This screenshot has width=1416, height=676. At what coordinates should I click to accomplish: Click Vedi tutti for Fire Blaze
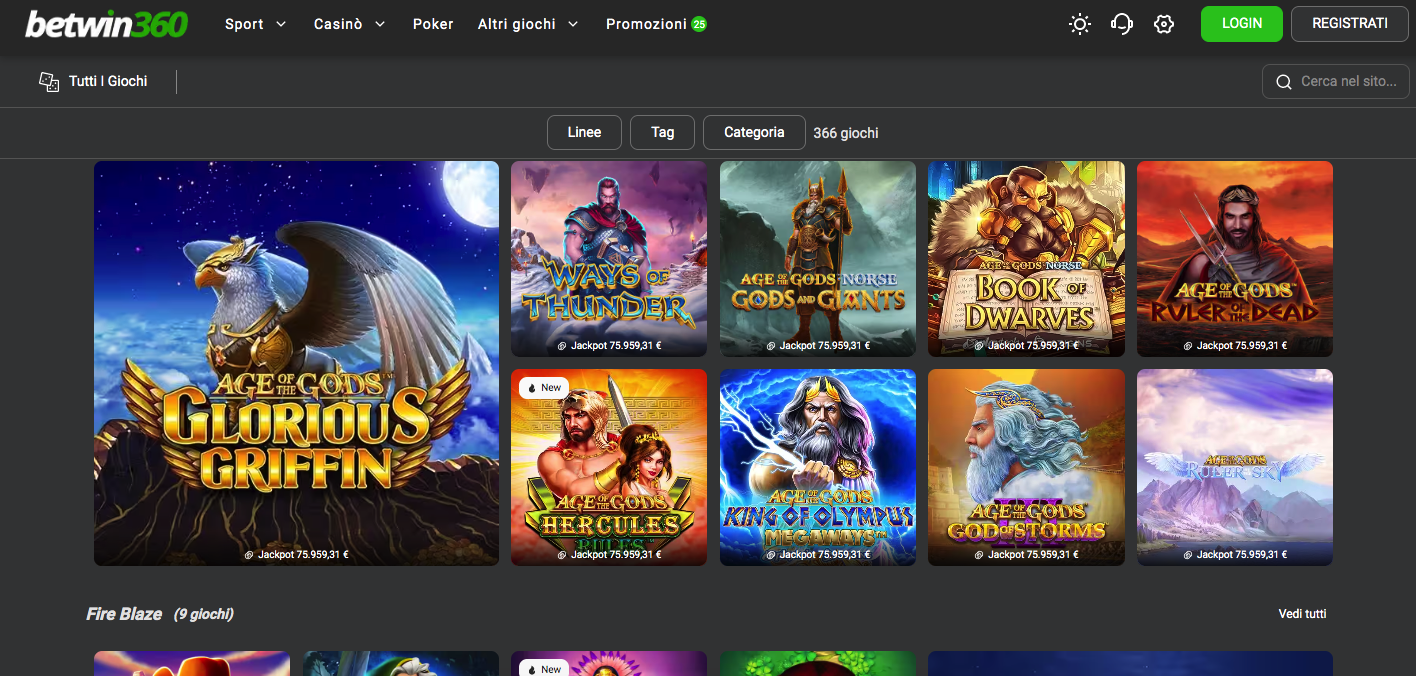(1302, 613)
